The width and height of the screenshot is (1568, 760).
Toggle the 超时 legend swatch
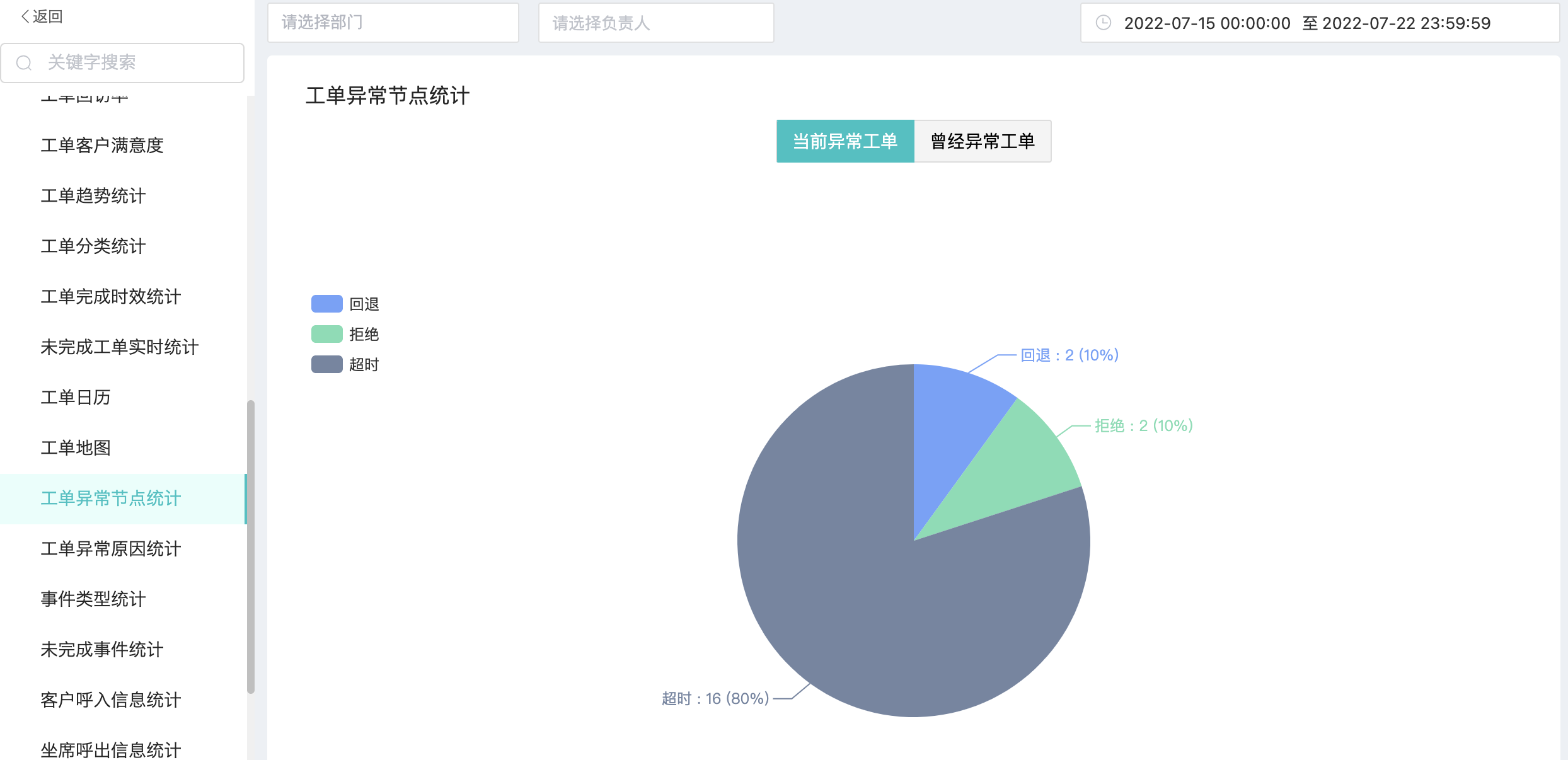[327, 364]
